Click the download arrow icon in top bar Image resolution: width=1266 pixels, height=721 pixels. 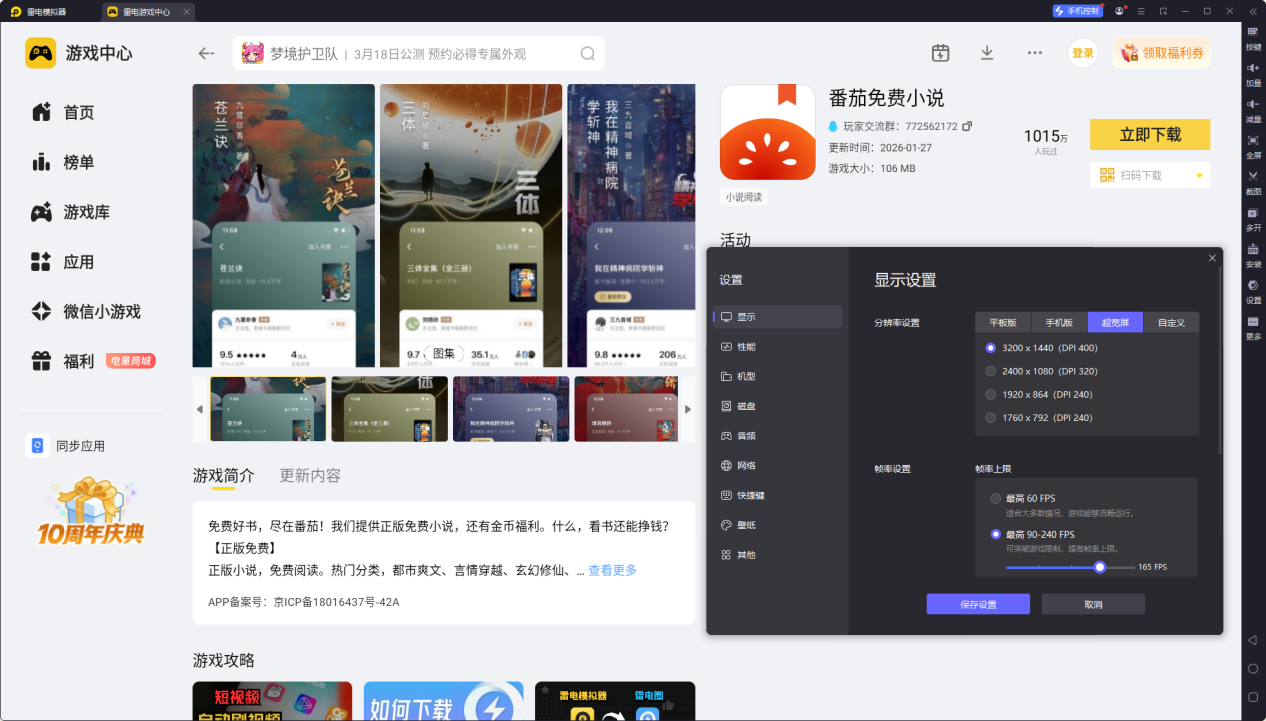pos(987,53)
